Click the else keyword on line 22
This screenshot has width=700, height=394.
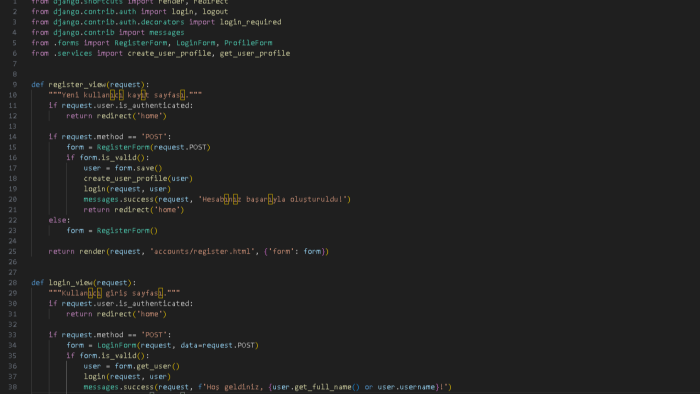(x=58, y=220)
